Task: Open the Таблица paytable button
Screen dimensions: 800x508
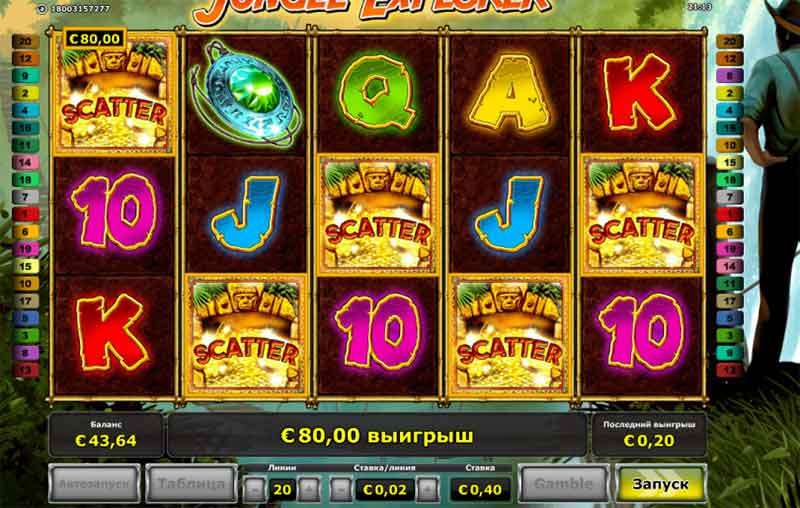Action: (191, 484)
